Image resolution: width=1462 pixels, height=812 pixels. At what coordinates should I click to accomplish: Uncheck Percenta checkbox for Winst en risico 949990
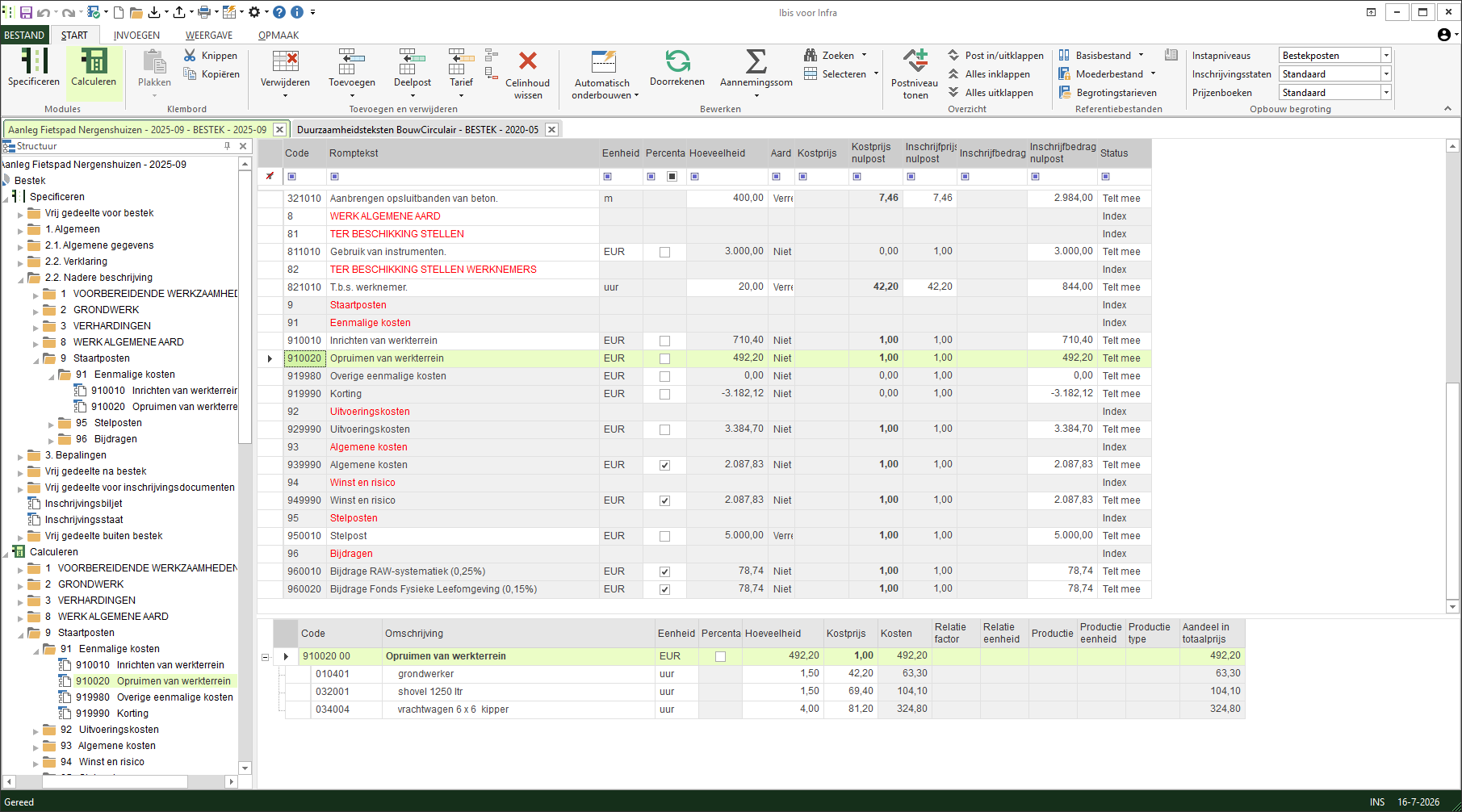click(x=664, y=500)
